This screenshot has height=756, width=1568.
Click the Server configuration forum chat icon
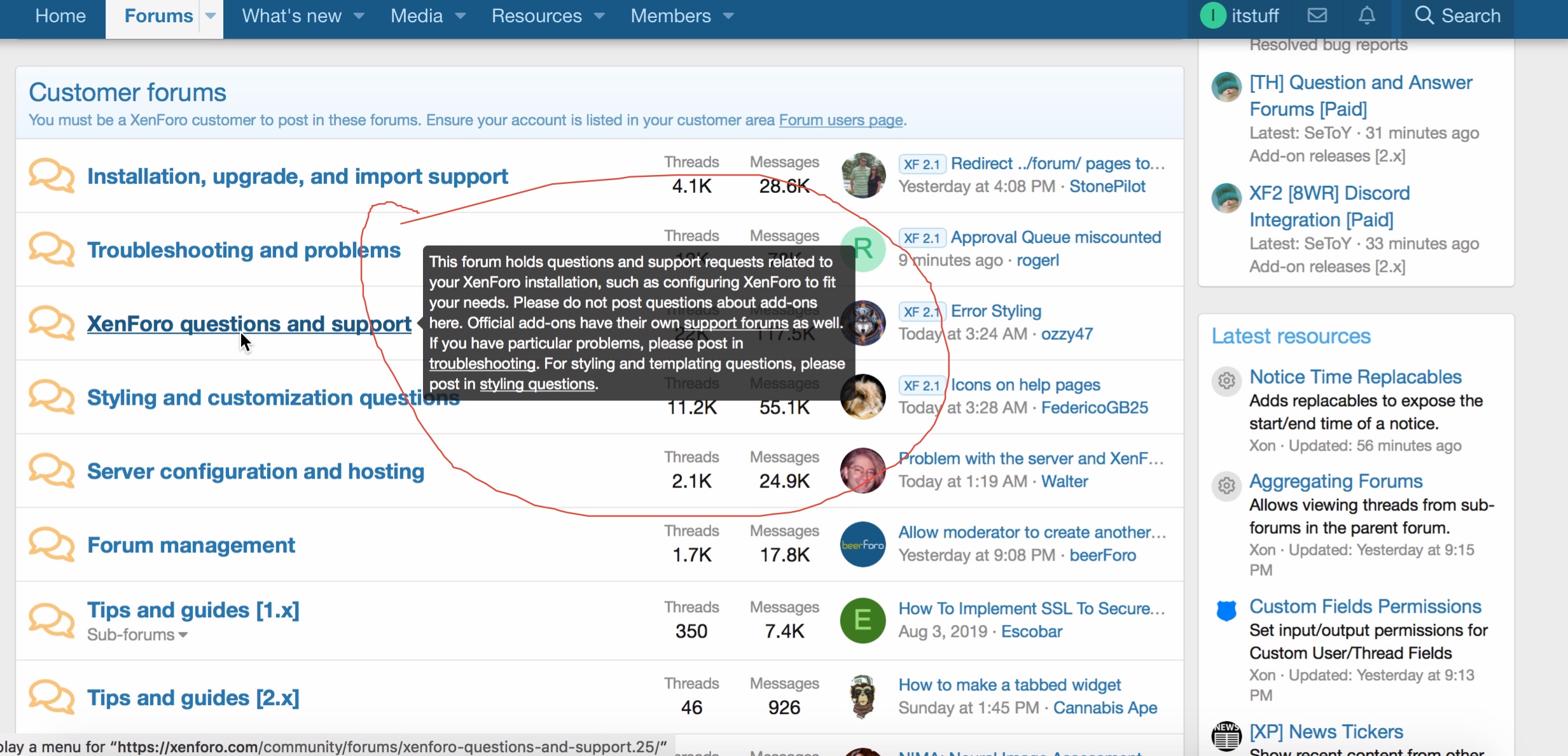pyautogui.click(x=52, y=471)
